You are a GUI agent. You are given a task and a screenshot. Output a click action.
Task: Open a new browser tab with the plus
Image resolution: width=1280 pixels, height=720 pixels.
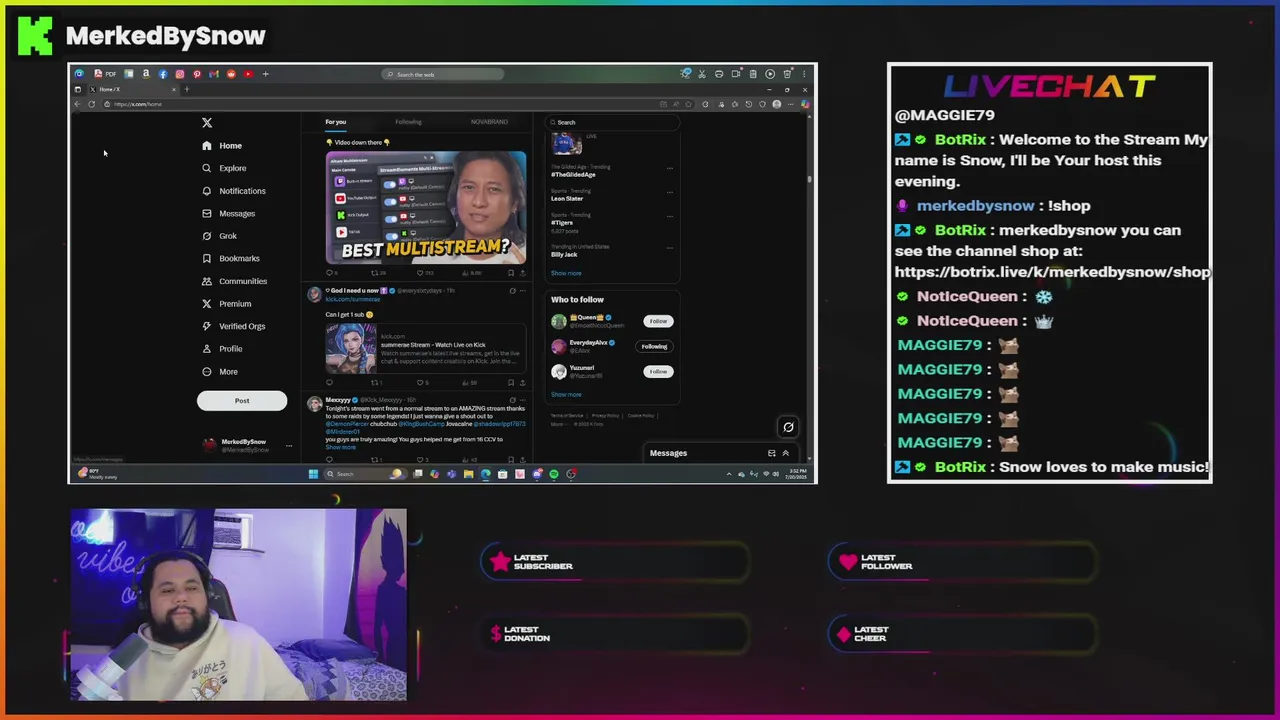[x=186, y=89]
